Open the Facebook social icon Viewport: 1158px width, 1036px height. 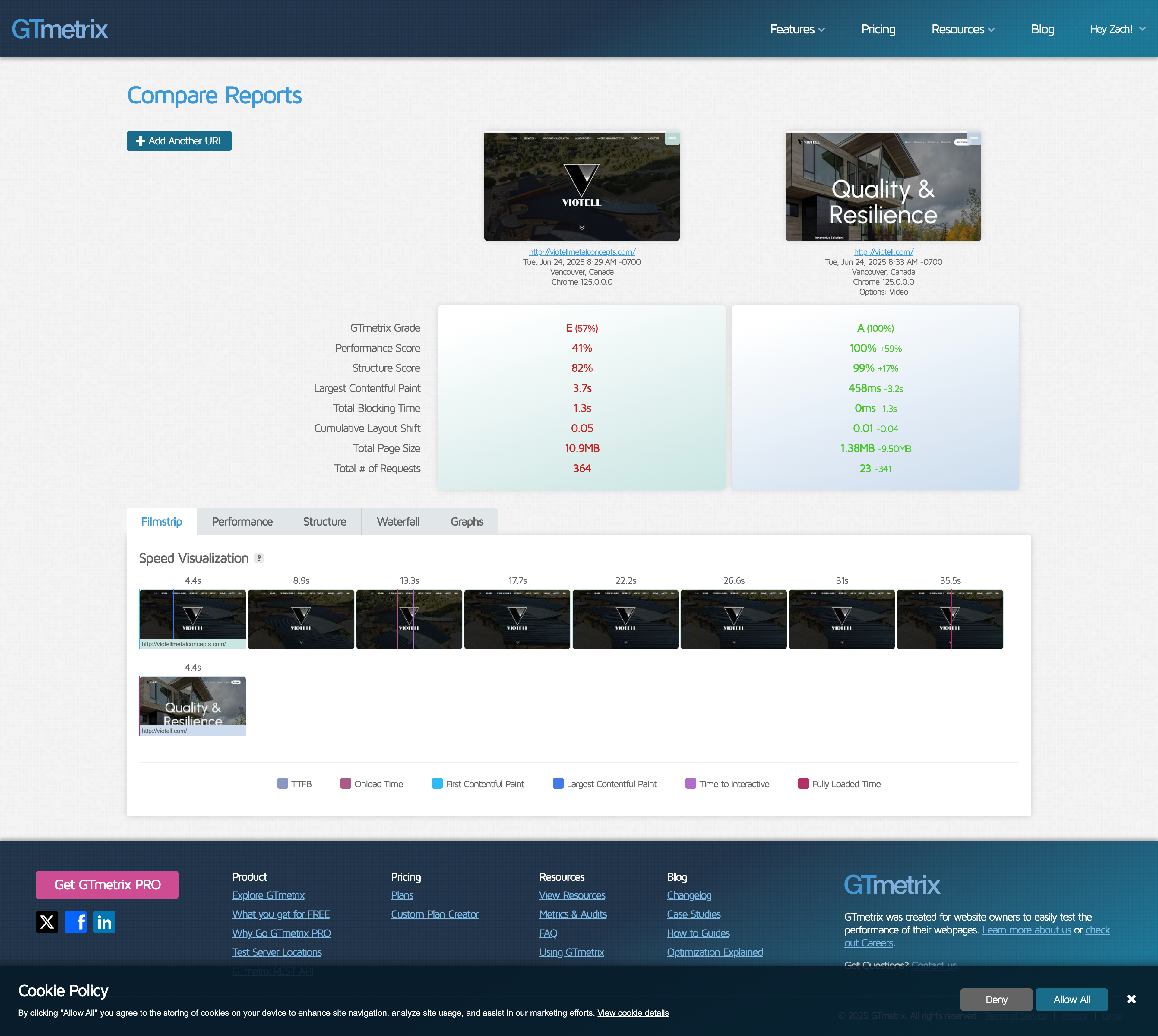76,922
